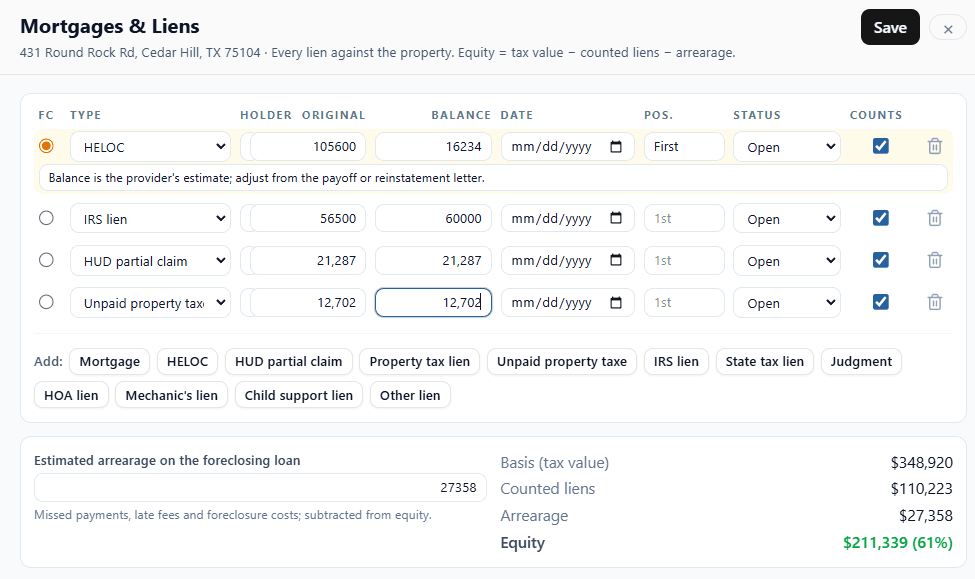Viewport: 975px width, 579px height.
Task: Edit IRS lien balance 60000
Action: (433, 219)
